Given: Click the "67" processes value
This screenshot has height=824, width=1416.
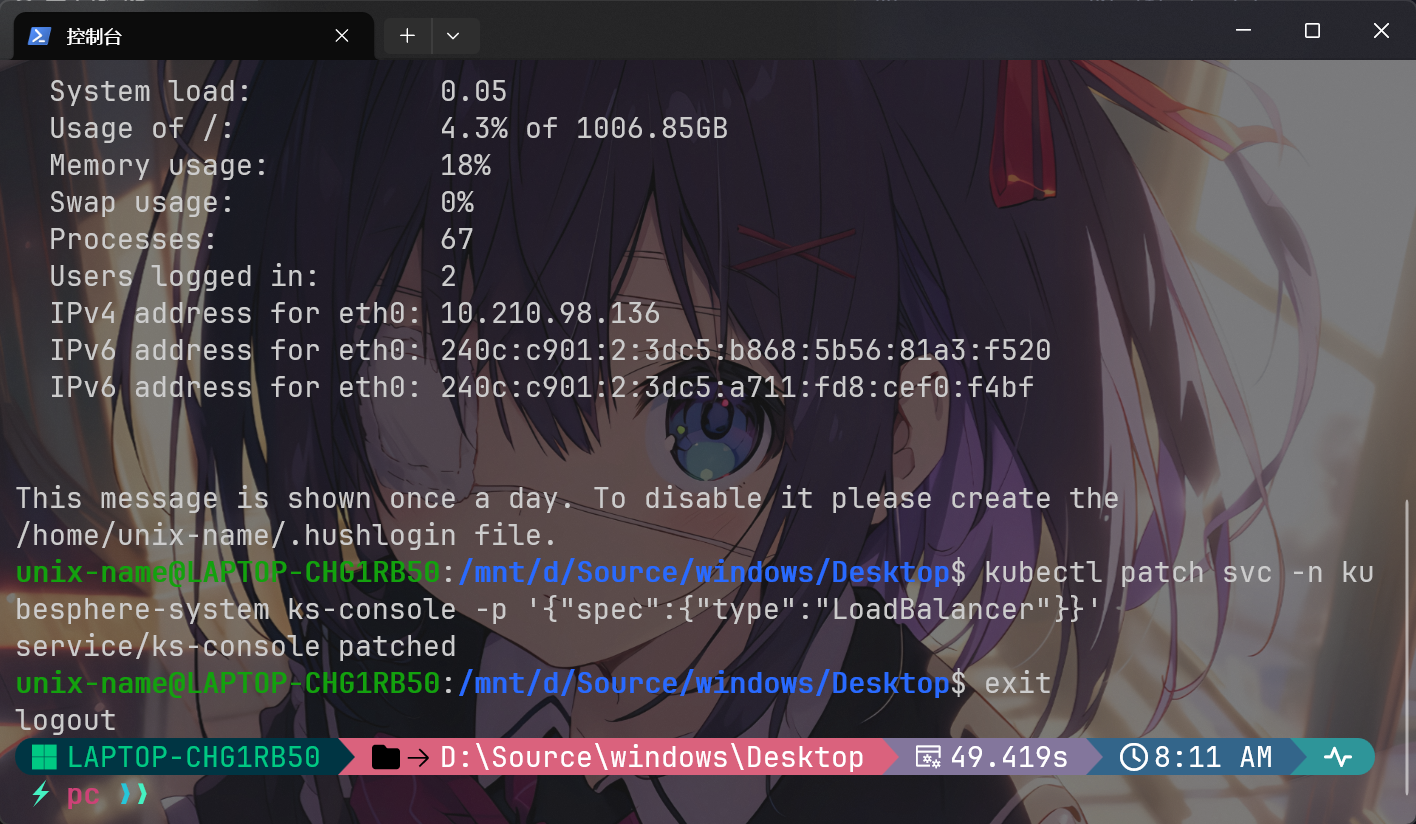Looking at the screenshot, I should (457, 240).
